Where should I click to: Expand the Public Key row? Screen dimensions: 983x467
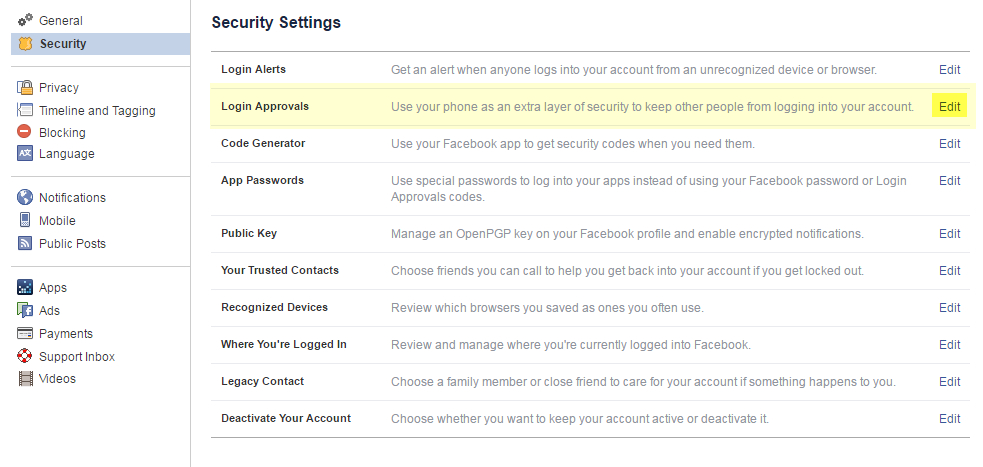[949, 234]
